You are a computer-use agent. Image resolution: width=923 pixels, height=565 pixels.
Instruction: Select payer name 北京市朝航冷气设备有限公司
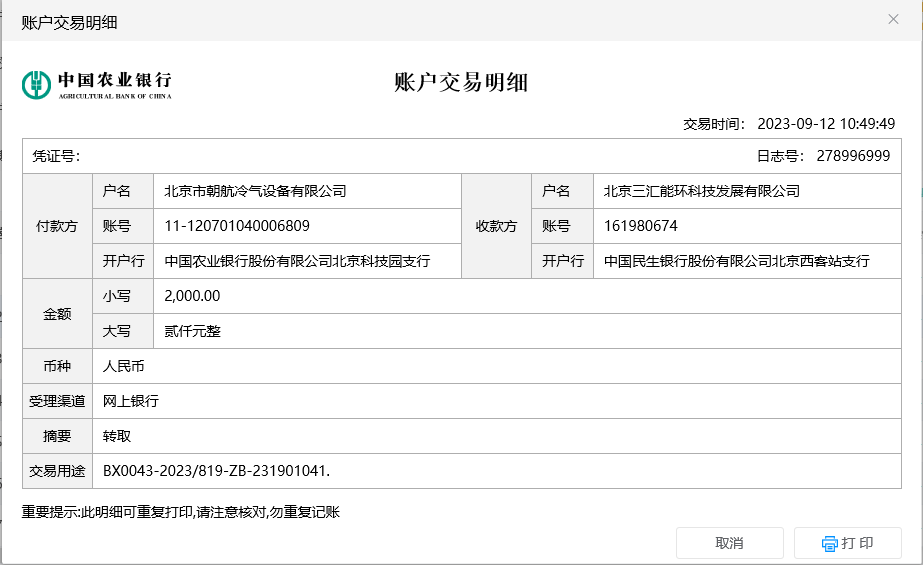click(x=255, y=191)
